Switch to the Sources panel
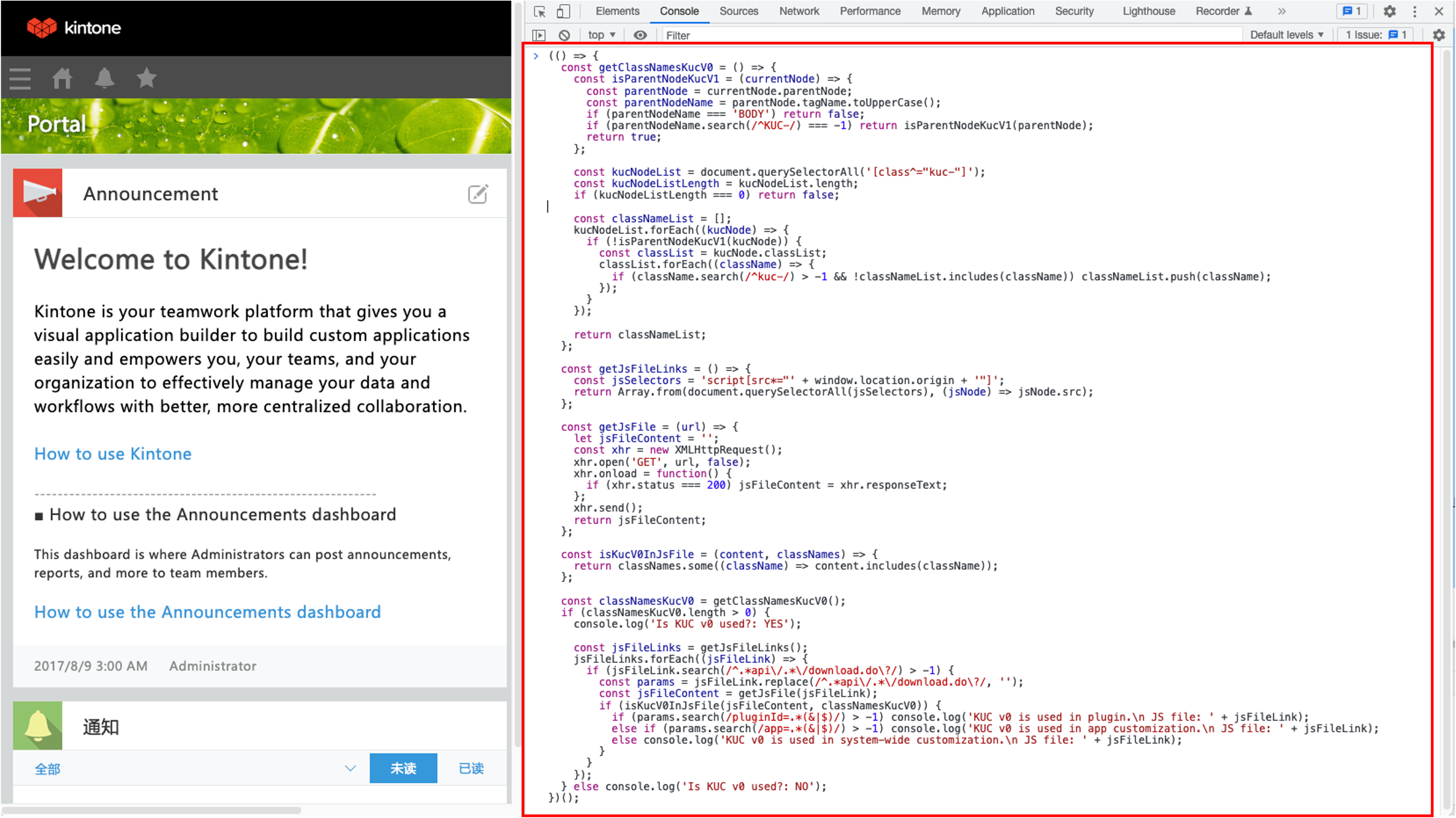1456x818 pixels. tap(738, 11)
